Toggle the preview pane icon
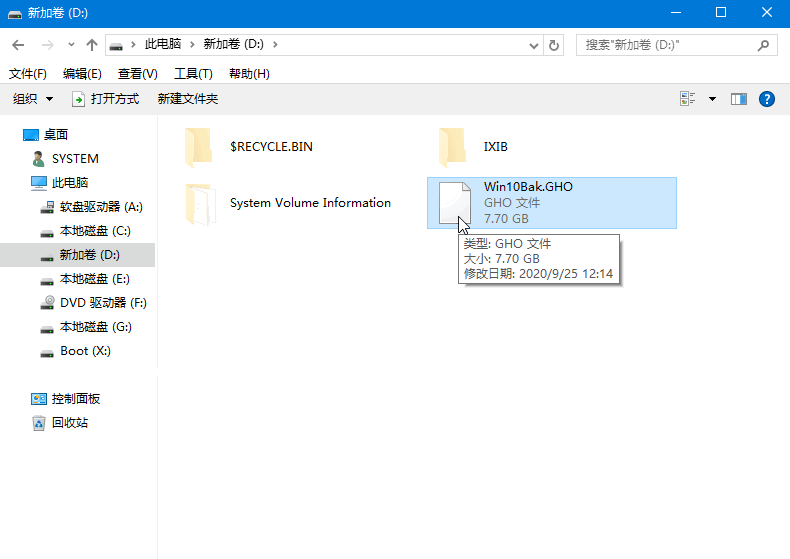Viewport: 790px width, 559px height. (739, 99)
